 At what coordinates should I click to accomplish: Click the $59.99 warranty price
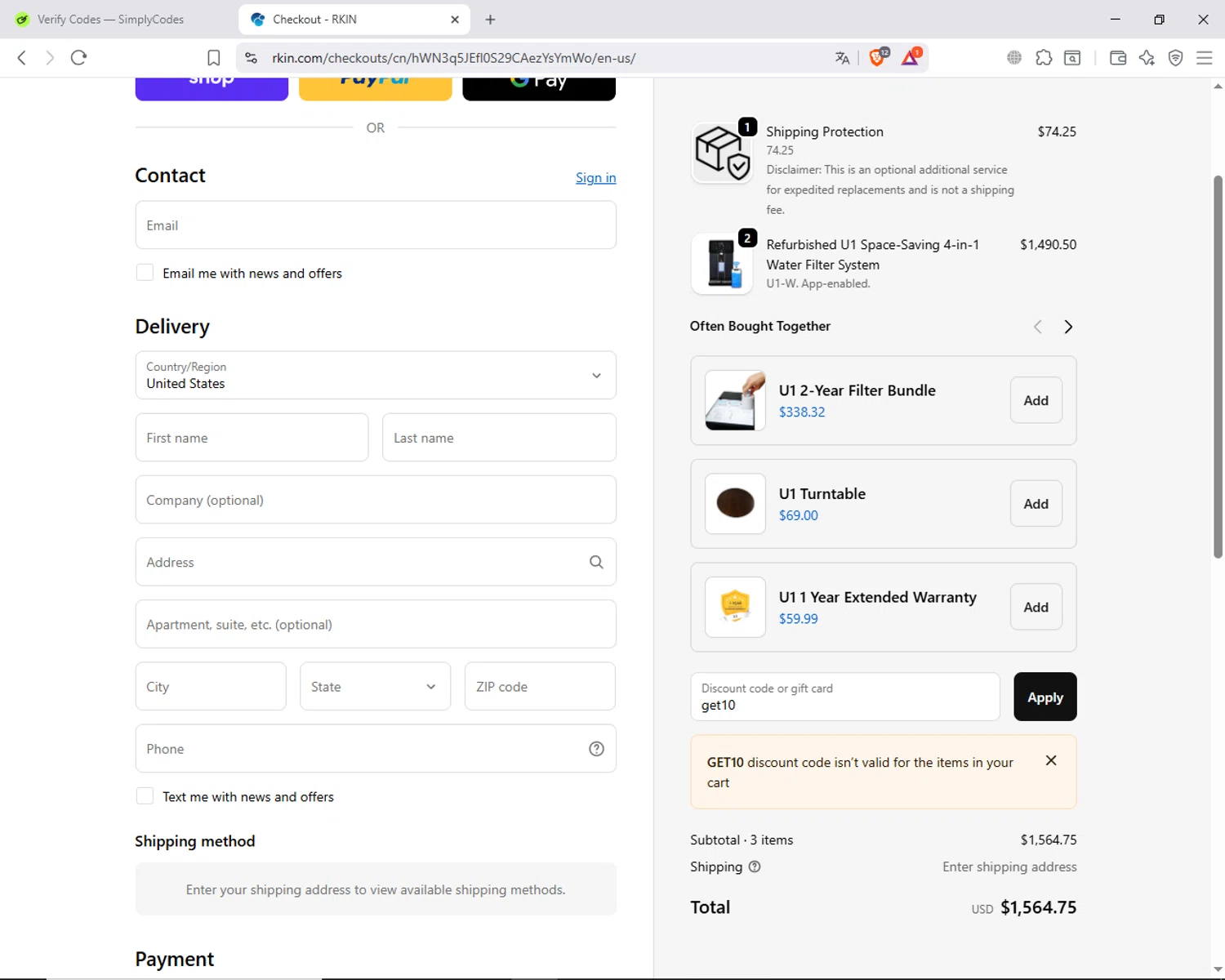799,619
